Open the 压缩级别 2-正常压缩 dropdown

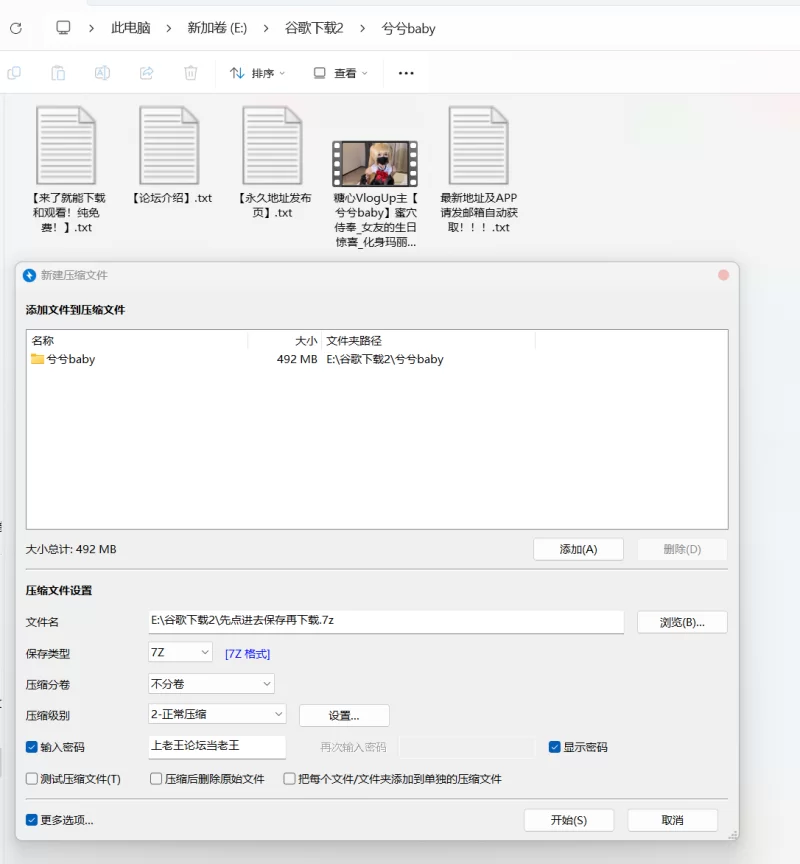coord(217,714)
